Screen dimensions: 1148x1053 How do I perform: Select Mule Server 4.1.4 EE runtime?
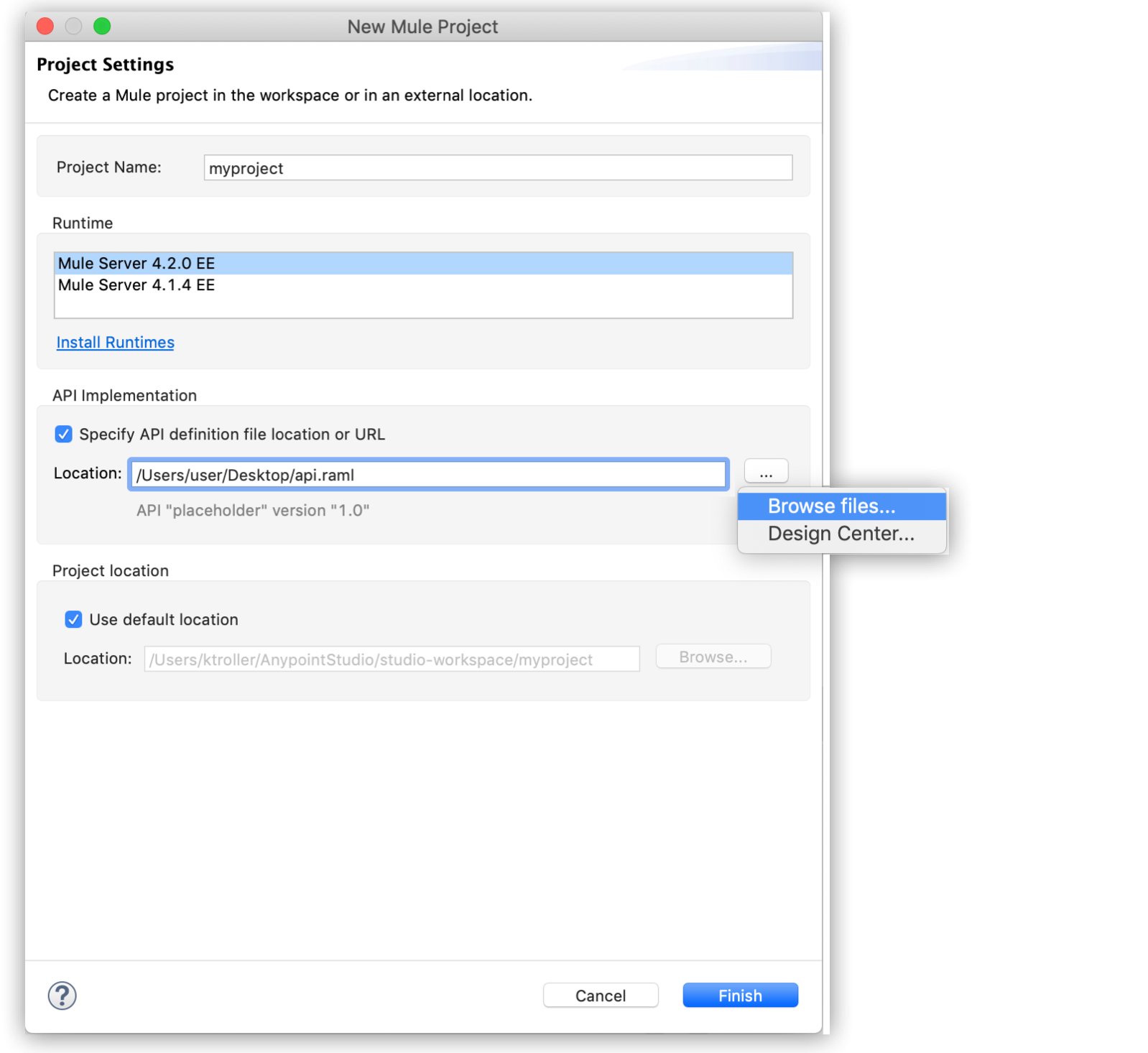pyautogui.click(x=136, y=285)
